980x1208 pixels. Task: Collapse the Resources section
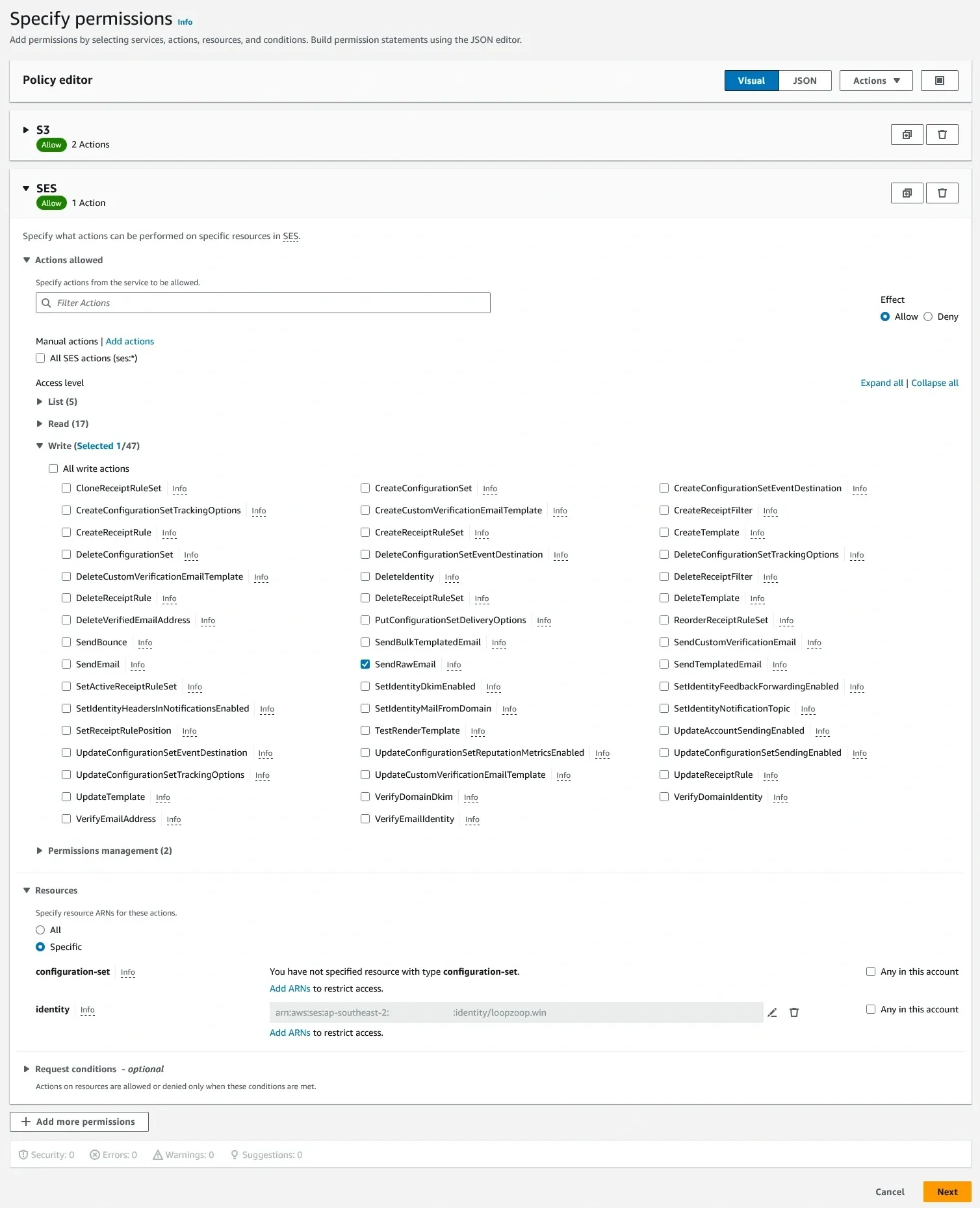27,890
